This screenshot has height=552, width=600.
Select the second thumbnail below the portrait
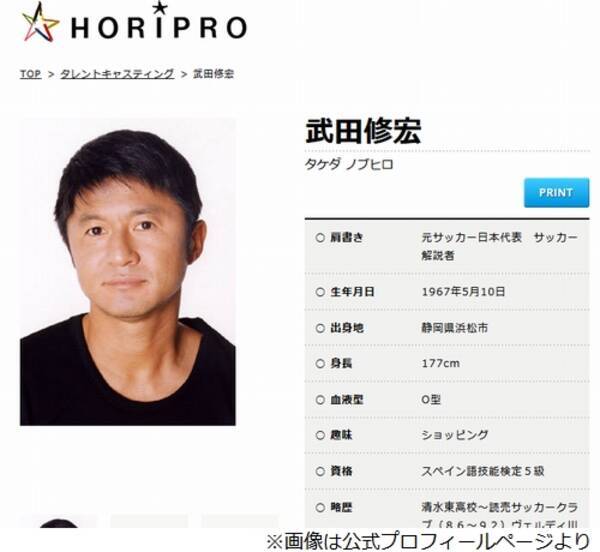(x=149, y=521)
